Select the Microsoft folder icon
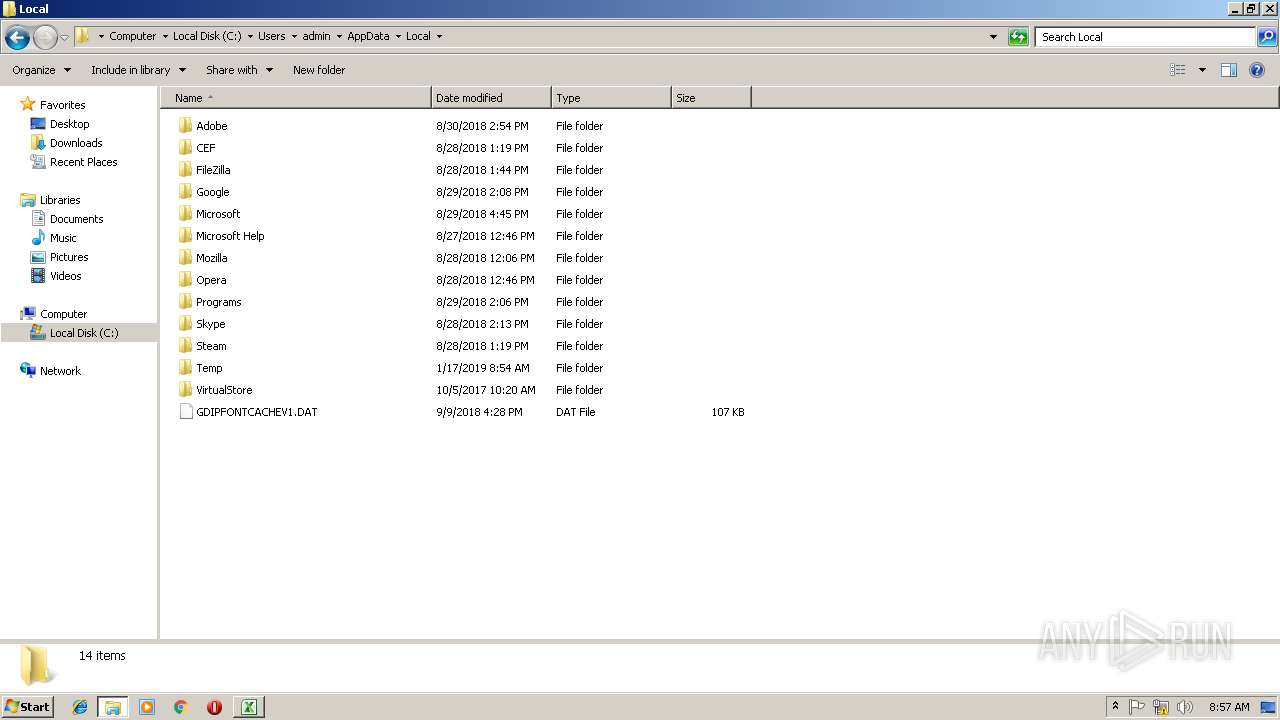This screenshot has width=1280, height=720. tap(185, 214)
